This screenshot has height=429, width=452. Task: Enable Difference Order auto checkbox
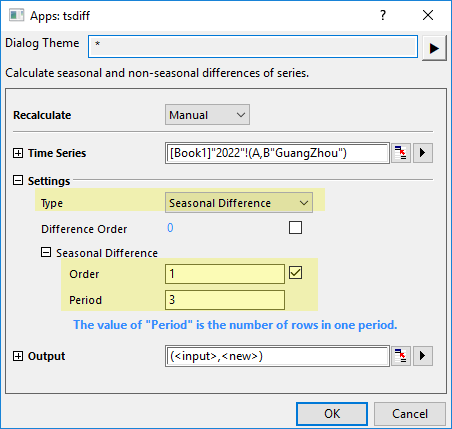(295, 228)
